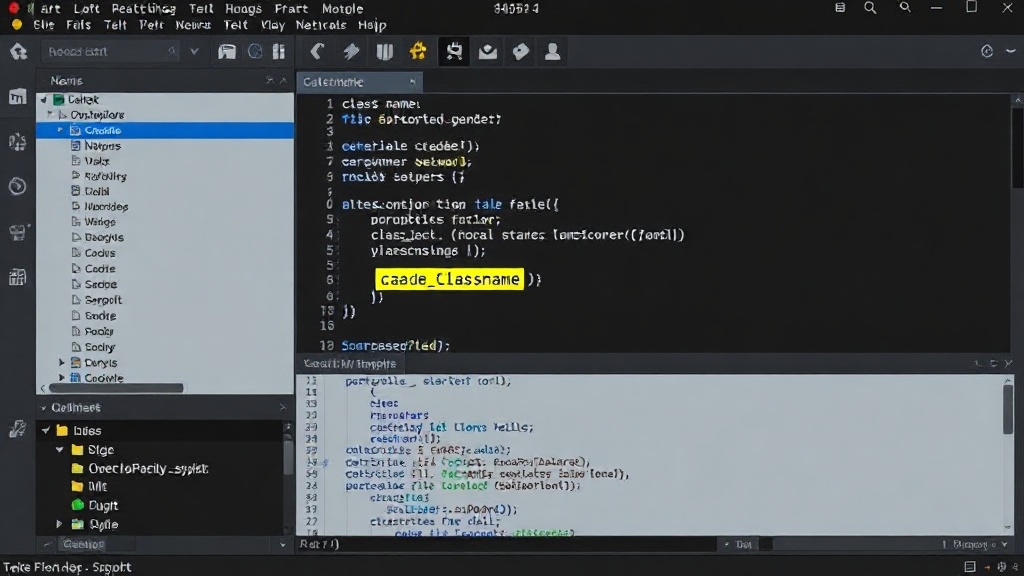
Task: Click the user profile toolbar icon
Action: [x=552, y=52]
